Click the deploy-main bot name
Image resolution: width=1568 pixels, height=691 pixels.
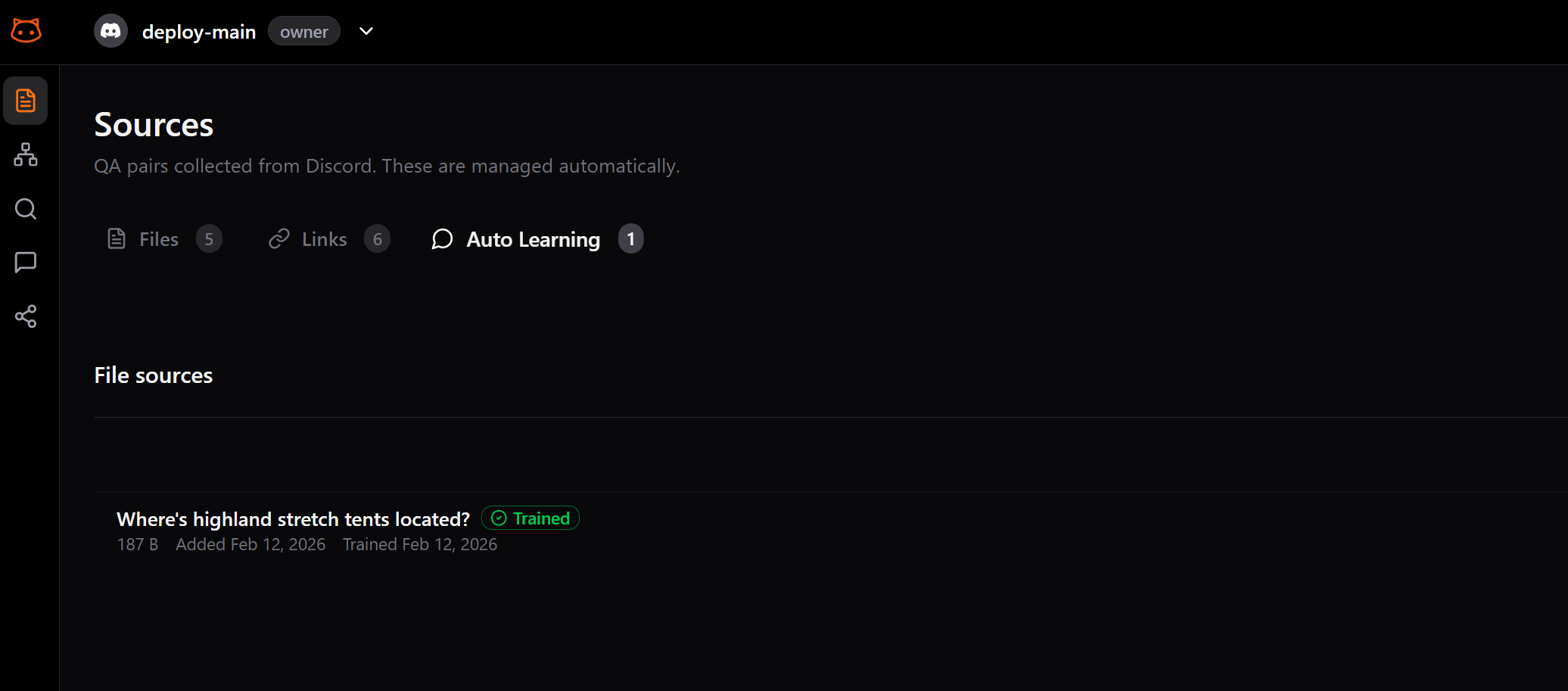(199, 31)
